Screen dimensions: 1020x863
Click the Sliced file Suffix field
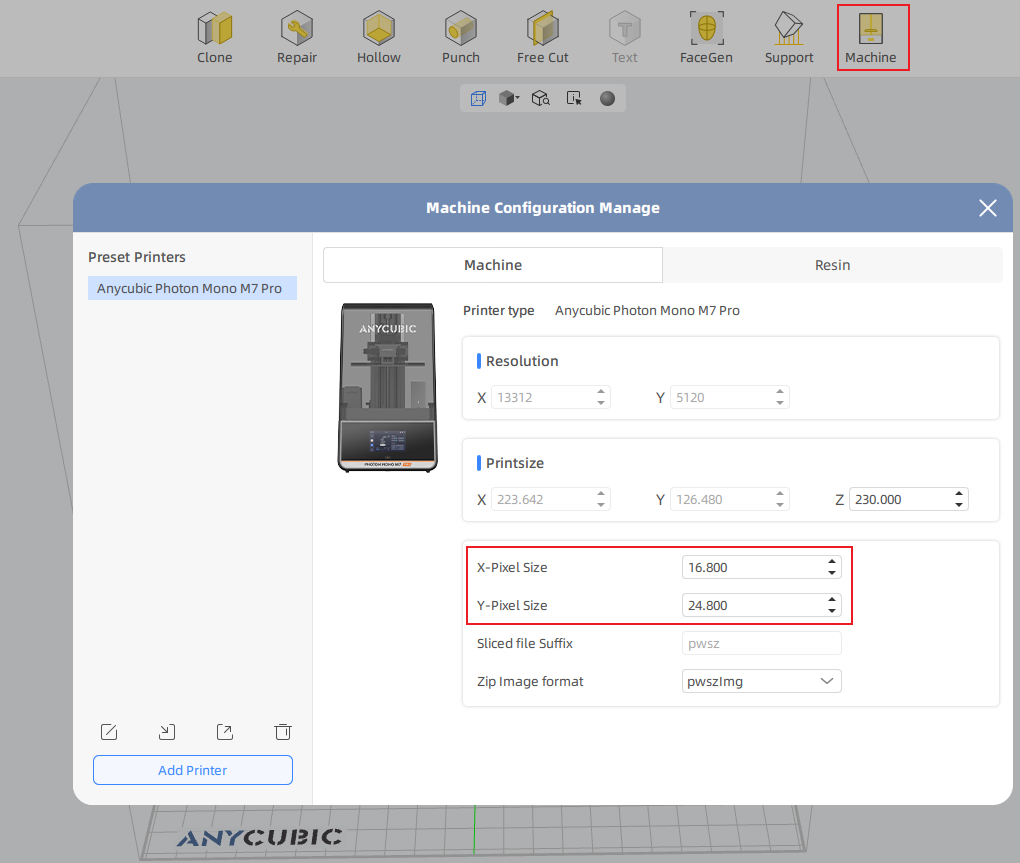point(761,643)
